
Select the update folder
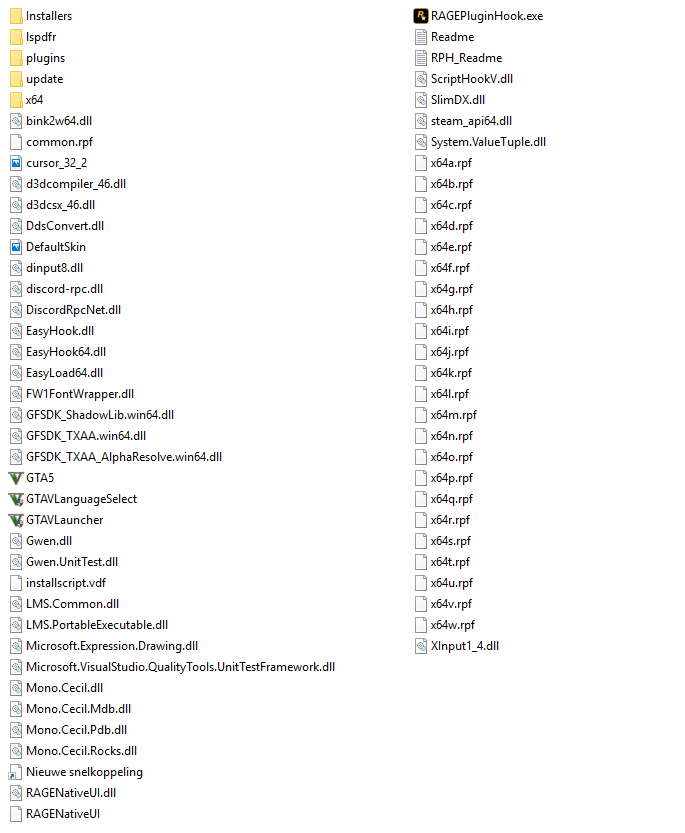[x=36, y=79]
